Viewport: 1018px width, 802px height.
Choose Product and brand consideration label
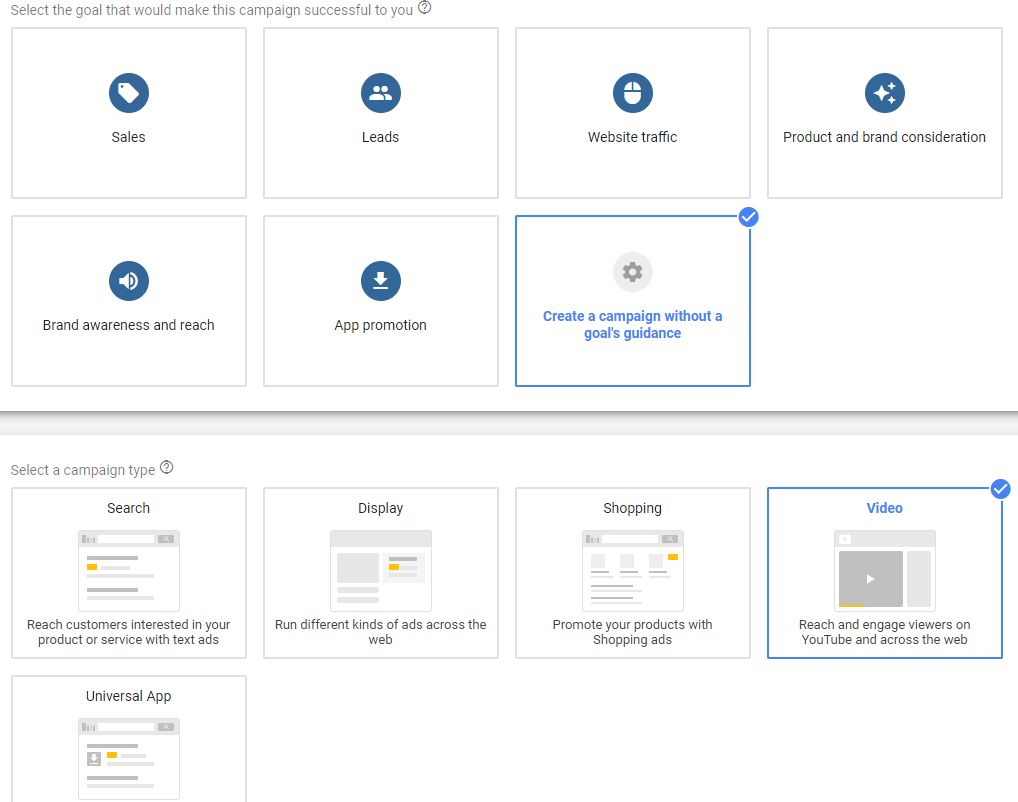pyautogui.click(x=884, y=137)
